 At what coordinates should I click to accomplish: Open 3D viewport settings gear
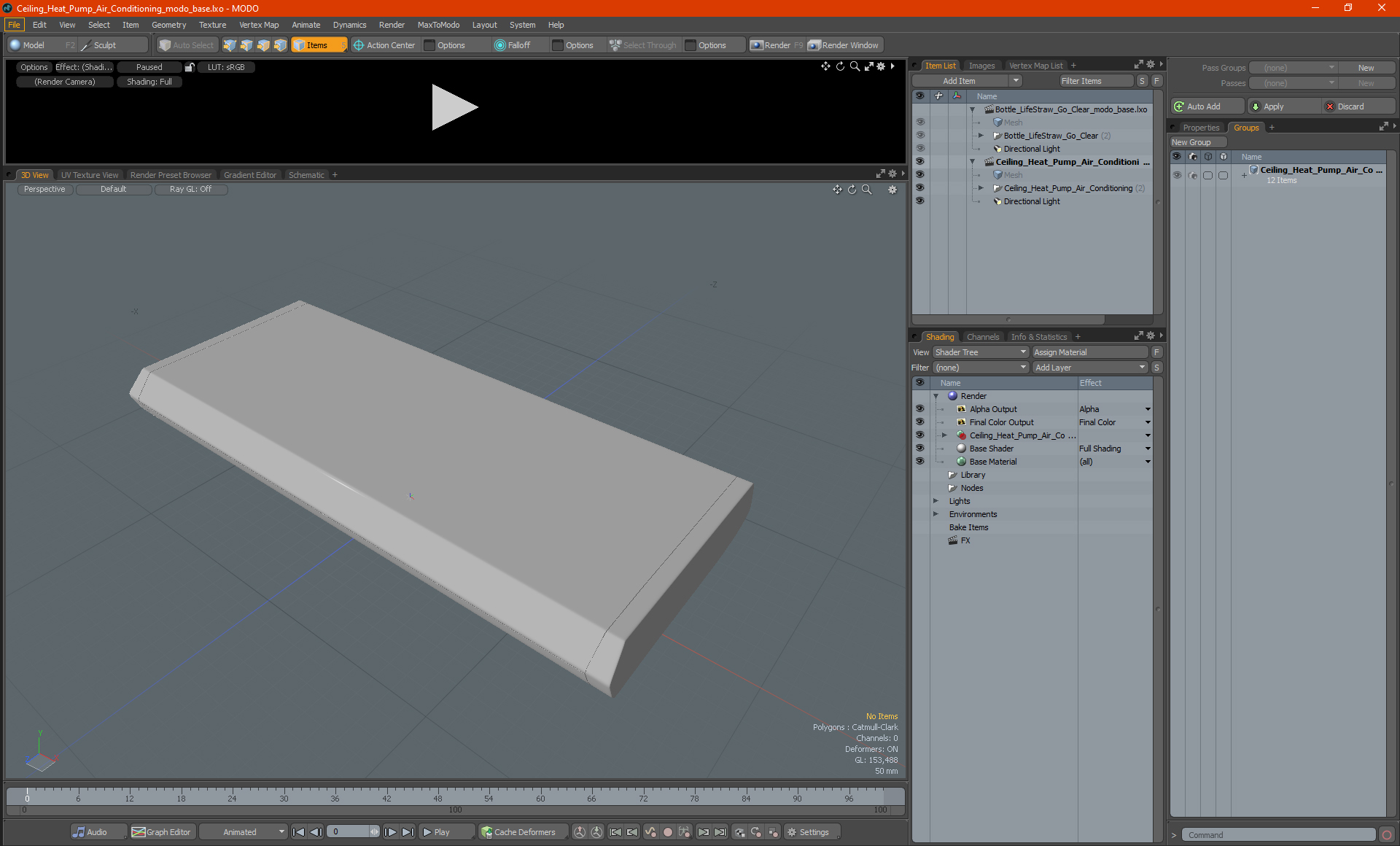pyautogui.click(x=892, y=190)
